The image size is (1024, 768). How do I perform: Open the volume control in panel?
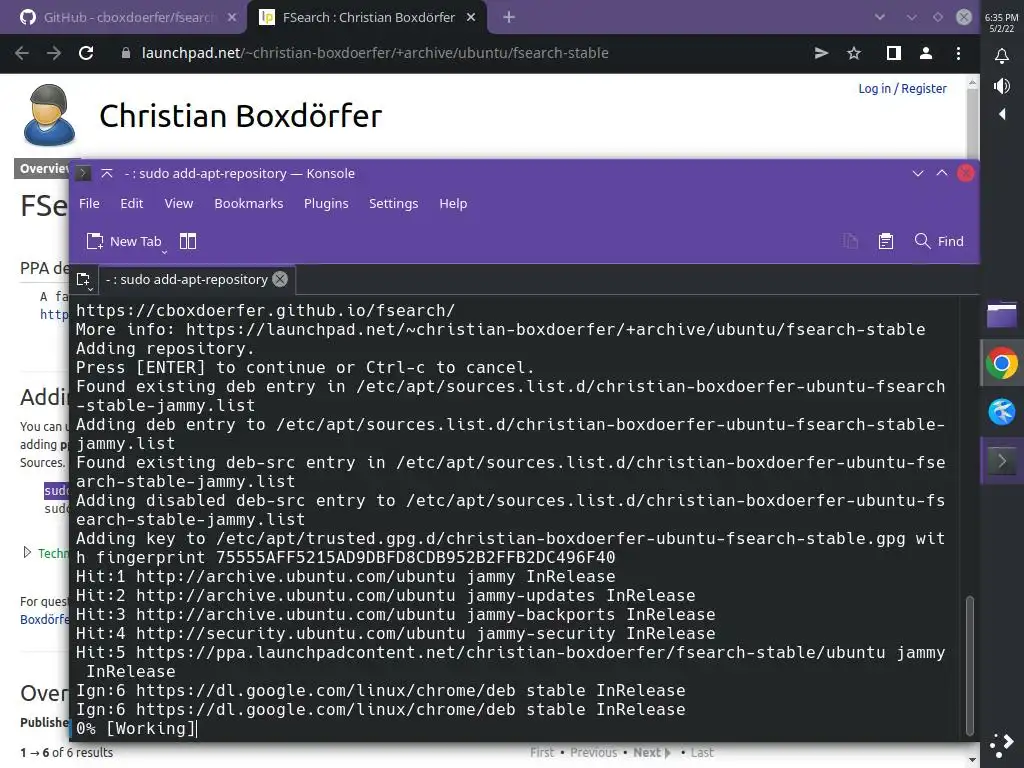1002,86
